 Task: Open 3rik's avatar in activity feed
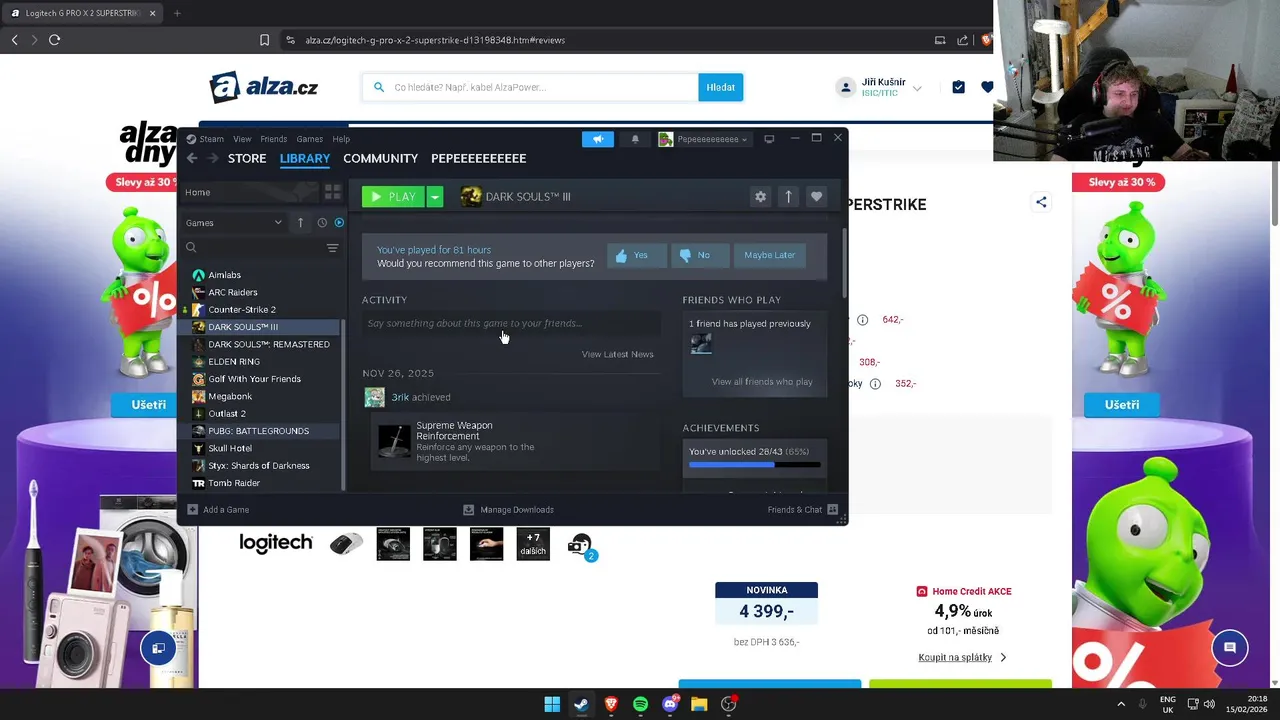[374, 397]
